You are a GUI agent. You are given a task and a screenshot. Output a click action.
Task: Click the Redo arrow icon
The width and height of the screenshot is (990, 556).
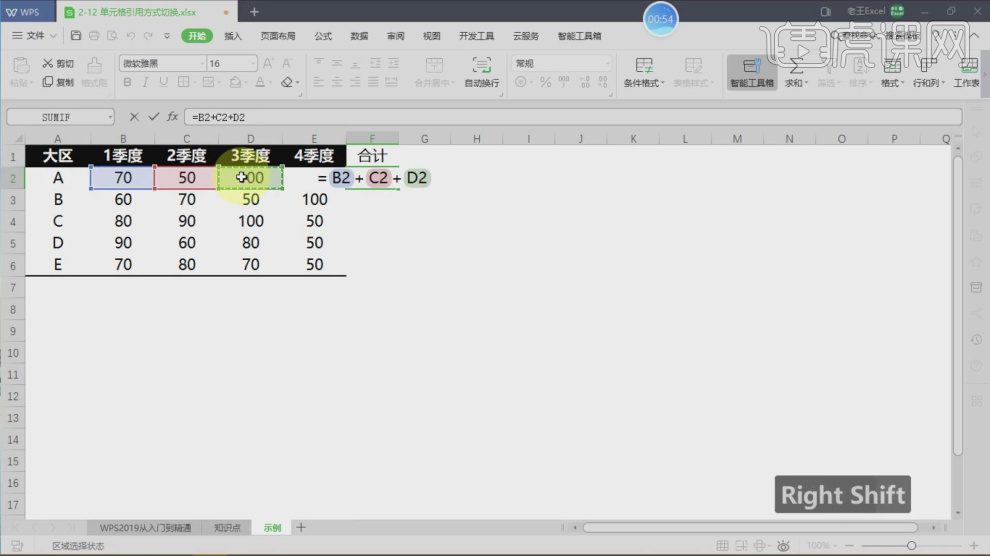(148, 36)
